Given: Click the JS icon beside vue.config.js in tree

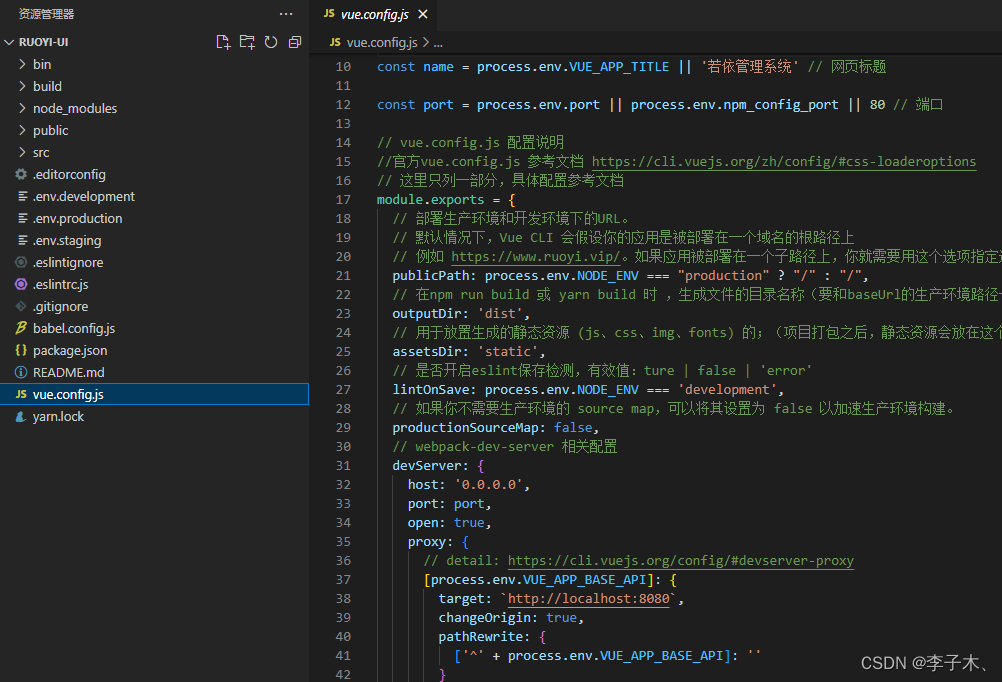Looking at the screenshot, I should (21, 394).
